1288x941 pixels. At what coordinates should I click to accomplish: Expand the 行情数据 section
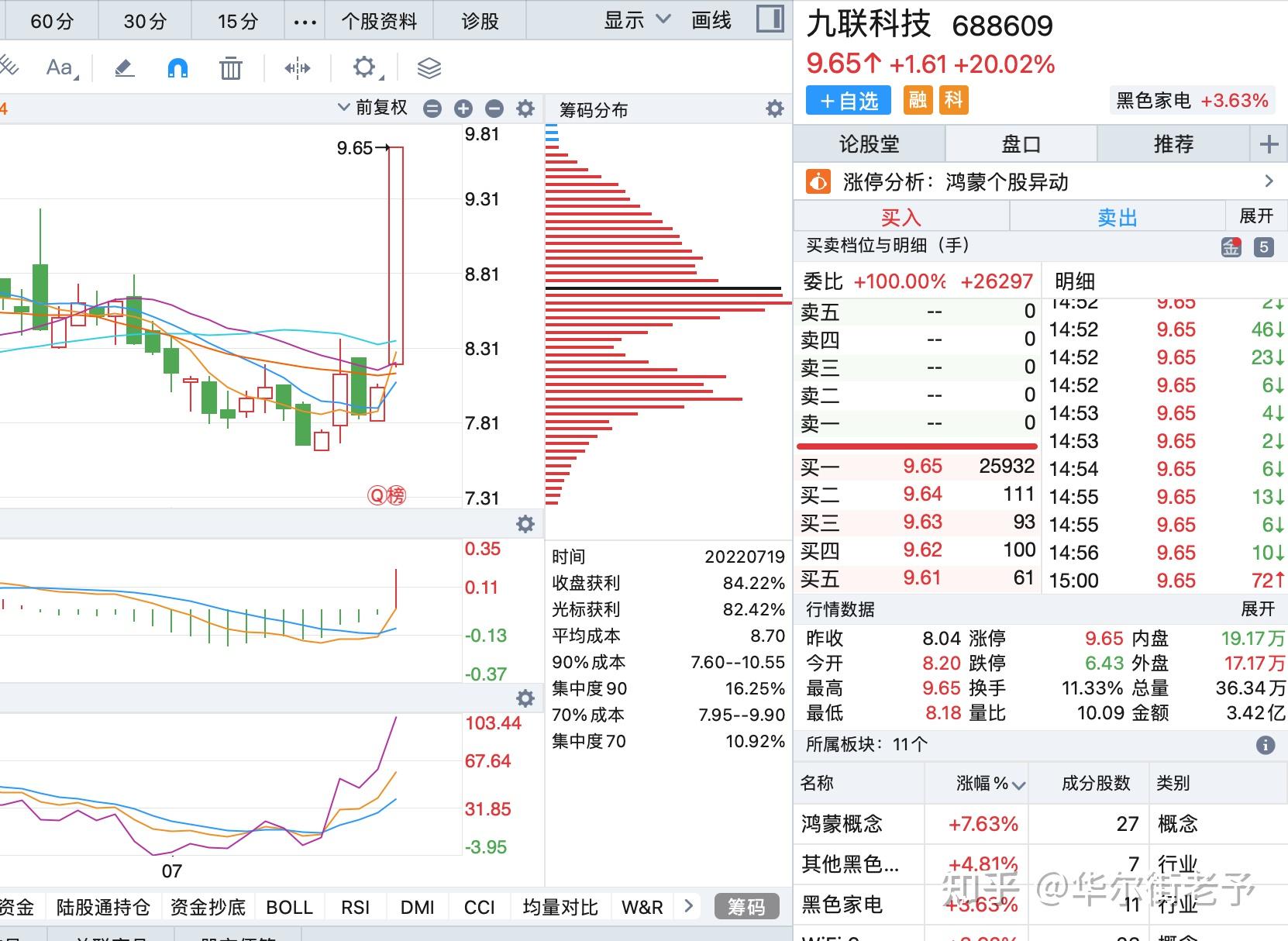pyautogui.click(x=1258, y=609)
